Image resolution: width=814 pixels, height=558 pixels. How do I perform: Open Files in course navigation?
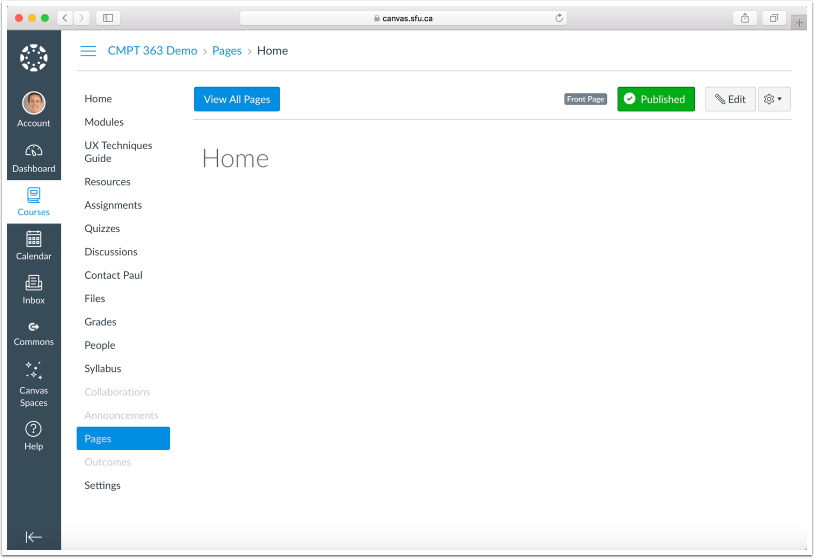pos(95,298)
